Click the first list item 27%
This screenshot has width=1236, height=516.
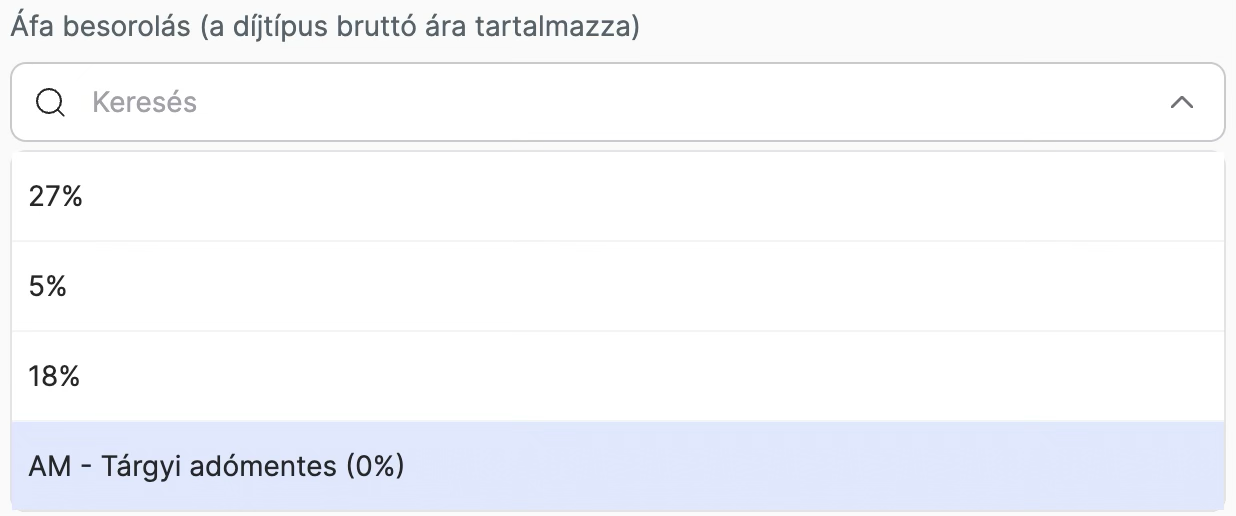(618, 196)
